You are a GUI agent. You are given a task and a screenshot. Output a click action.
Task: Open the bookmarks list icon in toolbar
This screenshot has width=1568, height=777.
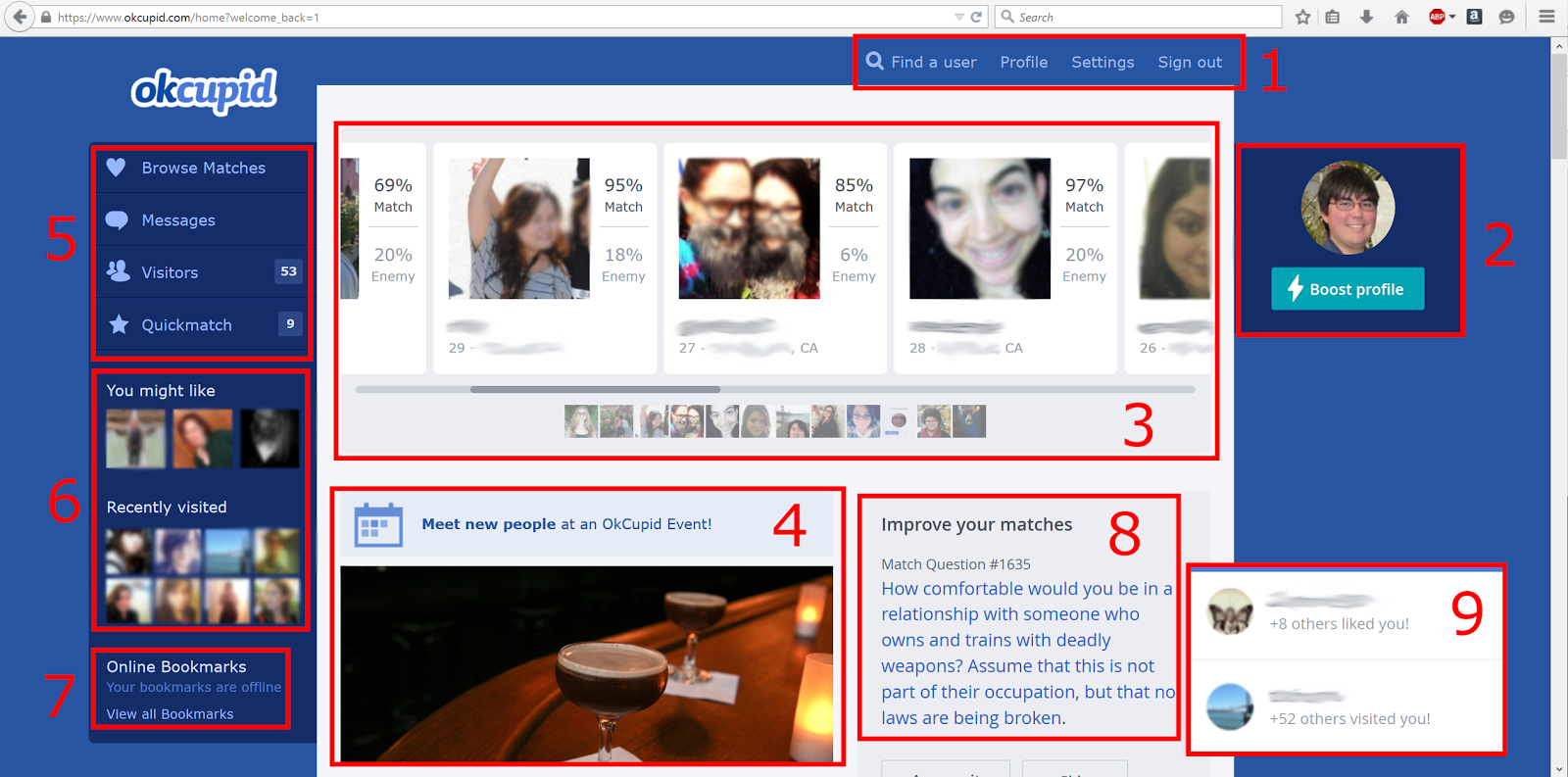1333,17
